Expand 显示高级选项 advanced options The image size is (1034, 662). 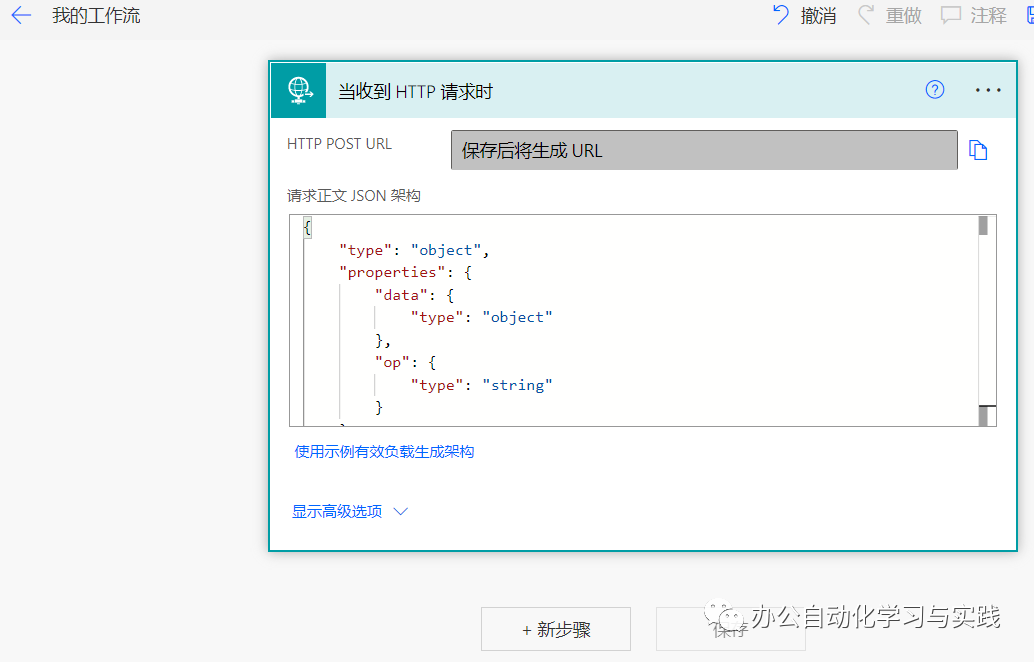(x=337, y=511)
